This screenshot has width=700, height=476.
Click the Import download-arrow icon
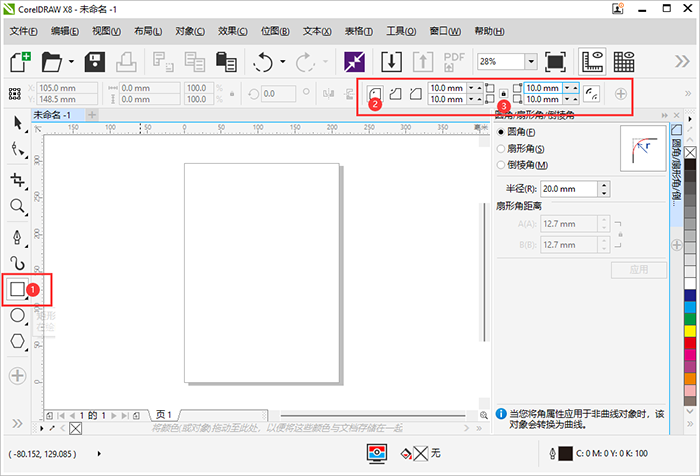point(391,61)
